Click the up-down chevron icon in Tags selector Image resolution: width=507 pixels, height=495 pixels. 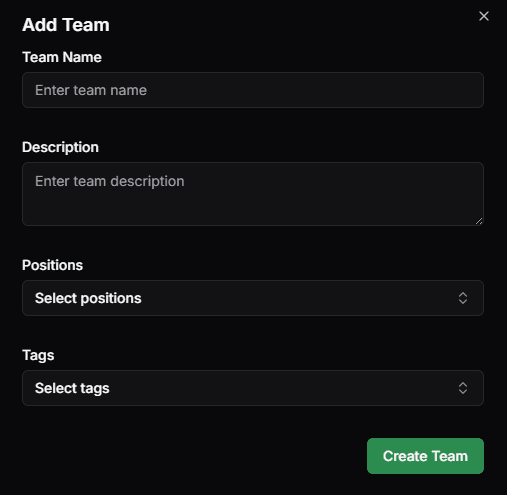coord(463,388)
